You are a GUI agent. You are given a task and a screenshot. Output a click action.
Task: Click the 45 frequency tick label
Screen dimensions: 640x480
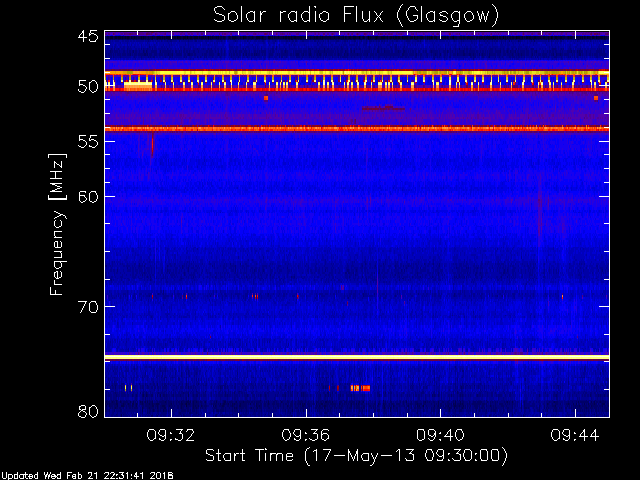coord(88,36)
